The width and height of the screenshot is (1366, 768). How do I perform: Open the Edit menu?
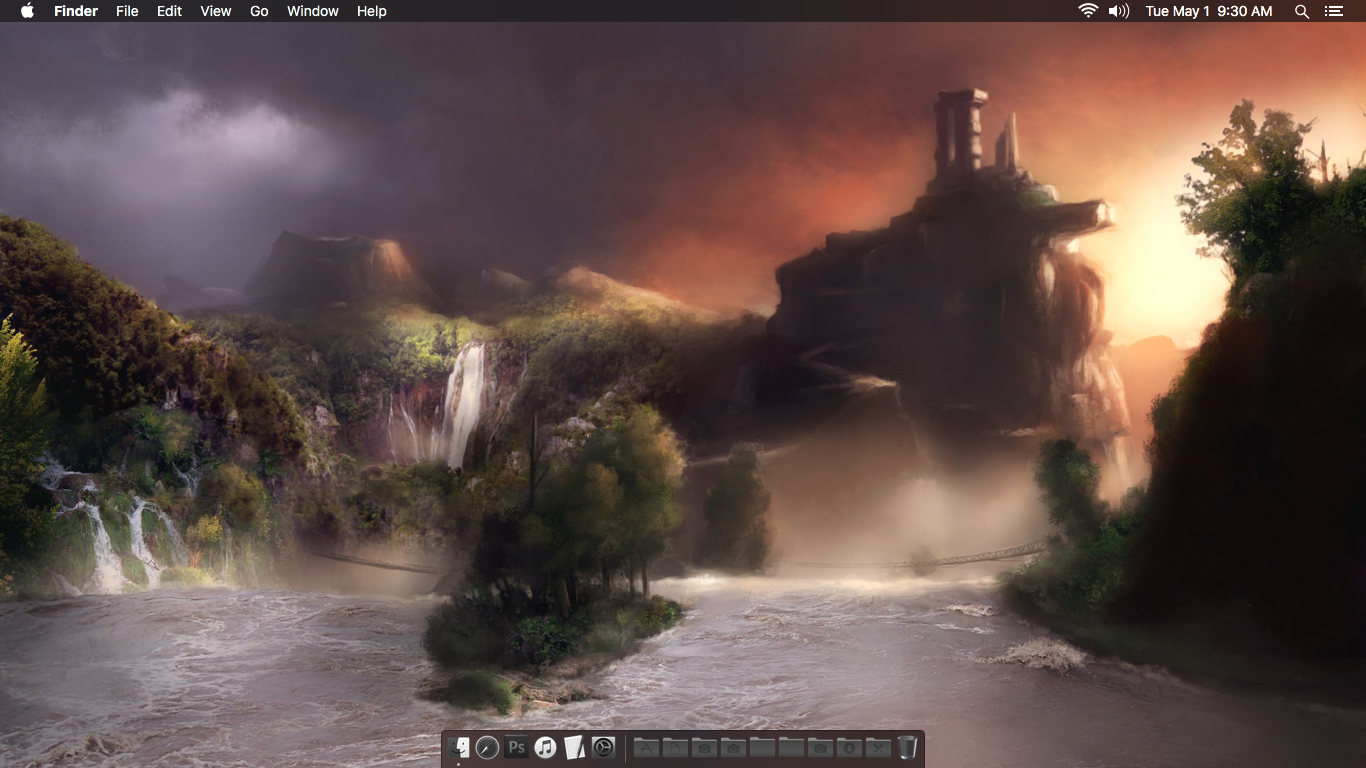[x=169, y=11]
